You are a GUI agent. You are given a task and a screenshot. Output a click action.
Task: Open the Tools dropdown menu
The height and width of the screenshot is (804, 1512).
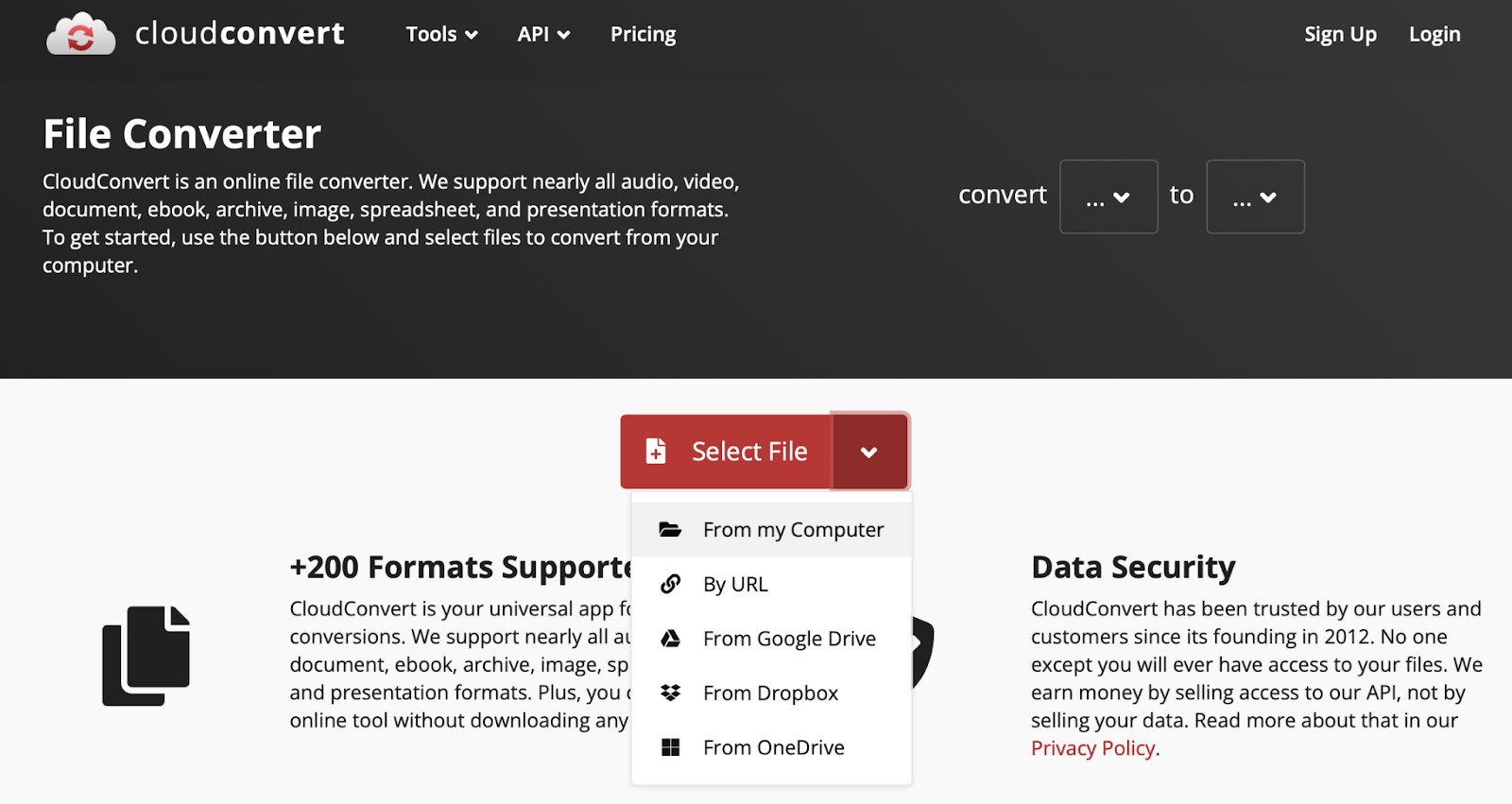pos(441,34)
